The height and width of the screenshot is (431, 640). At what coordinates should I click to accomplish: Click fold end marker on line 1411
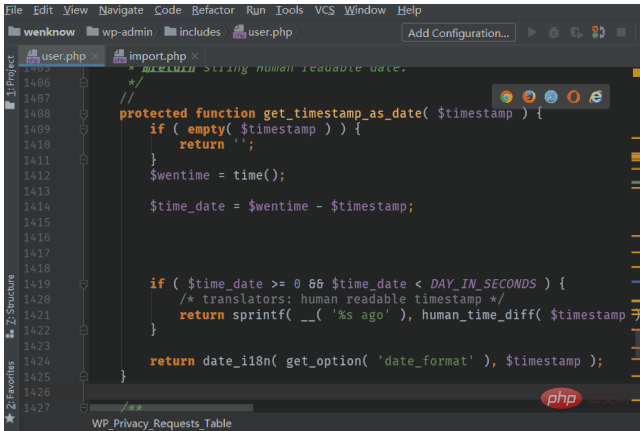84,160
